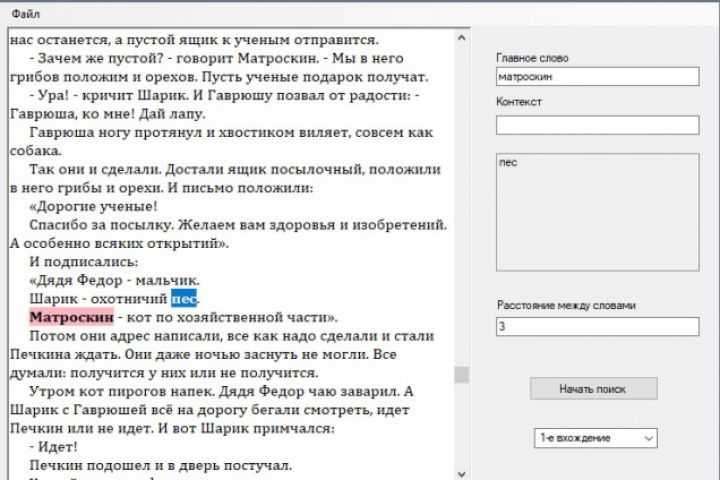Screen dimensions: 720x480
Task: Click the text scrollbar up arrow
Action: 462,38
